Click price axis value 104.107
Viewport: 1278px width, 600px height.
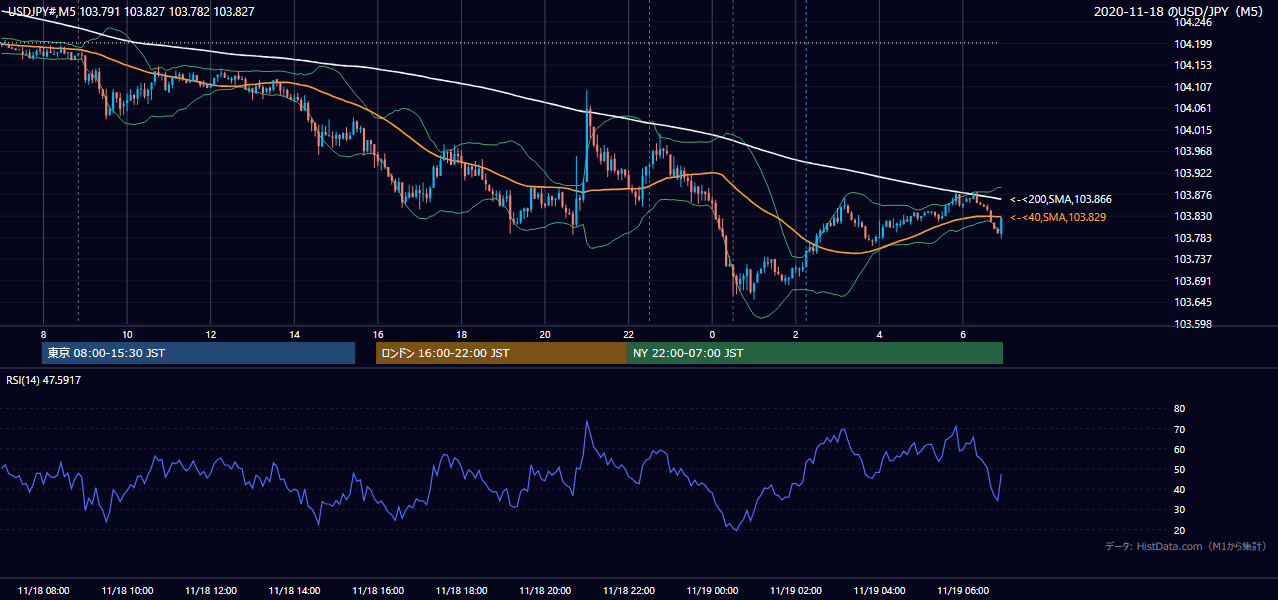1193,87
